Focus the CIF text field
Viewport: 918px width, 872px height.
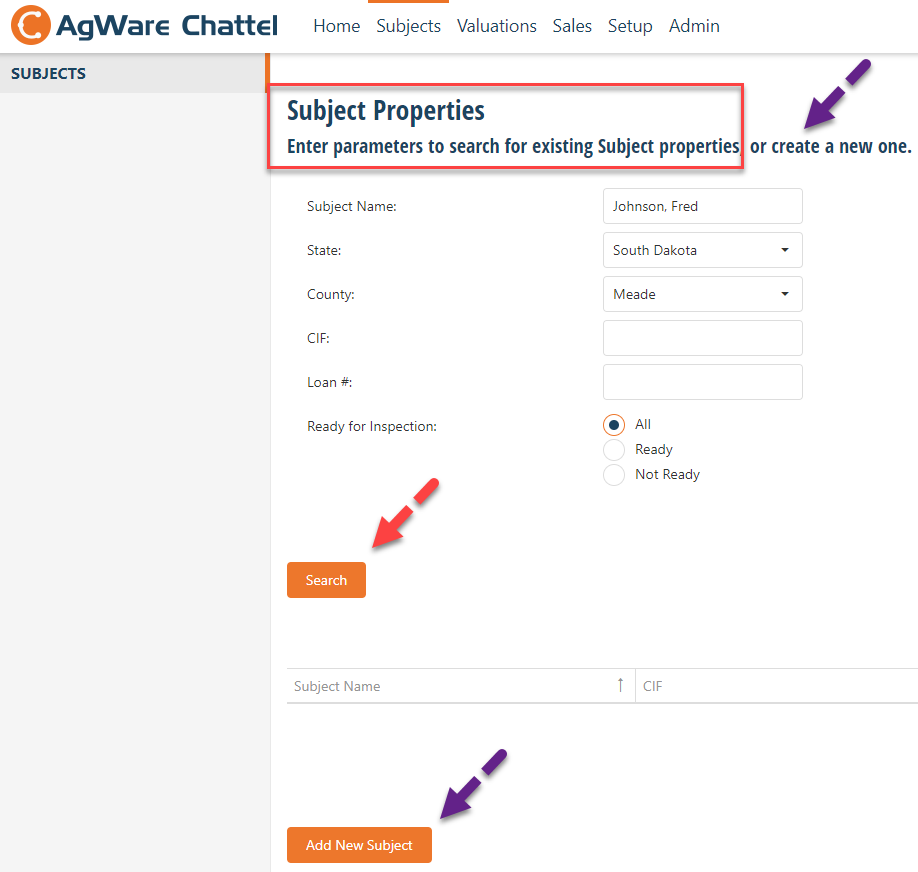703,338
